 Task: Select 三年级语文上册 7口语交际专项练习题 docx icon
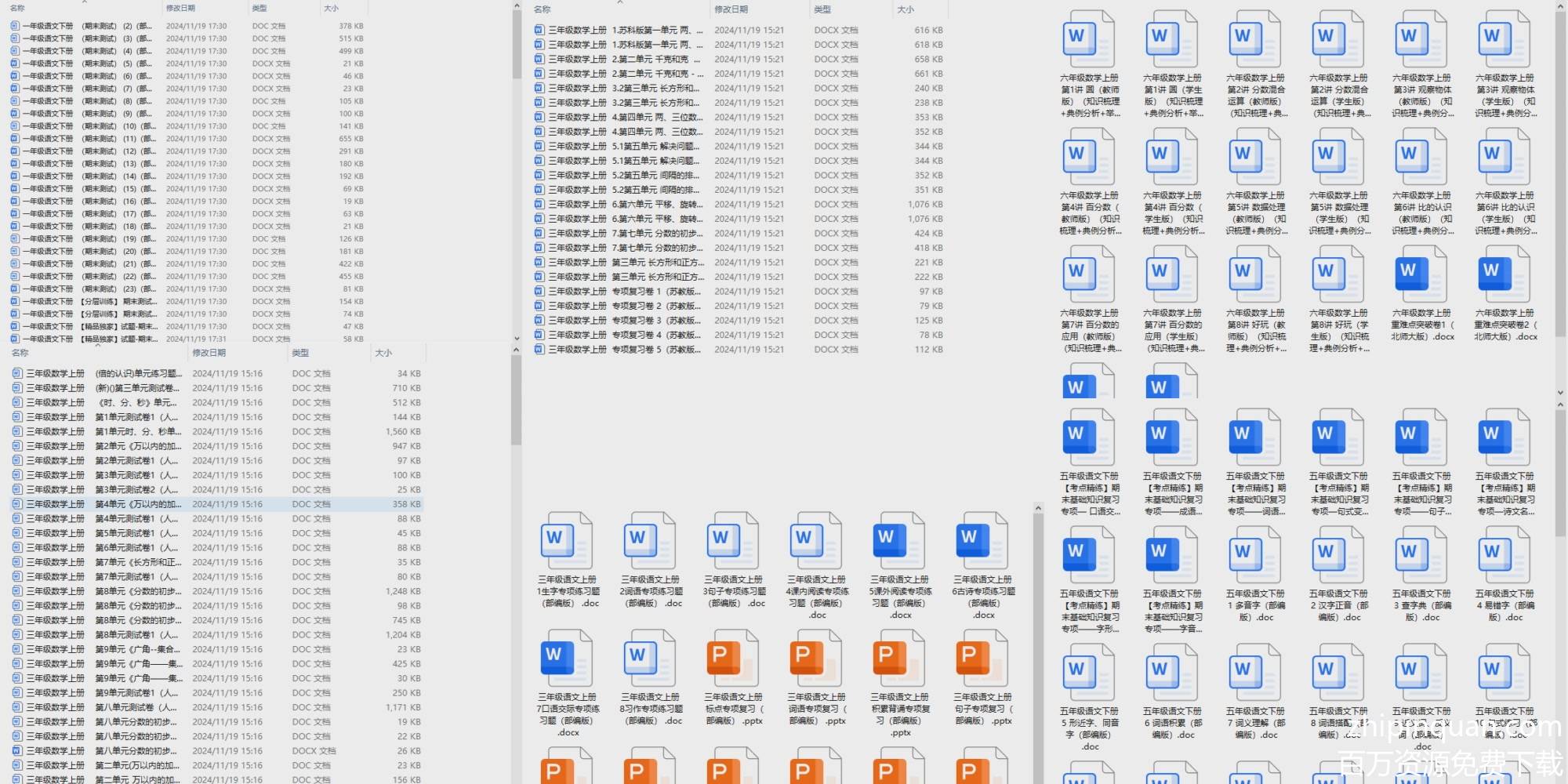tap(567, 659)
